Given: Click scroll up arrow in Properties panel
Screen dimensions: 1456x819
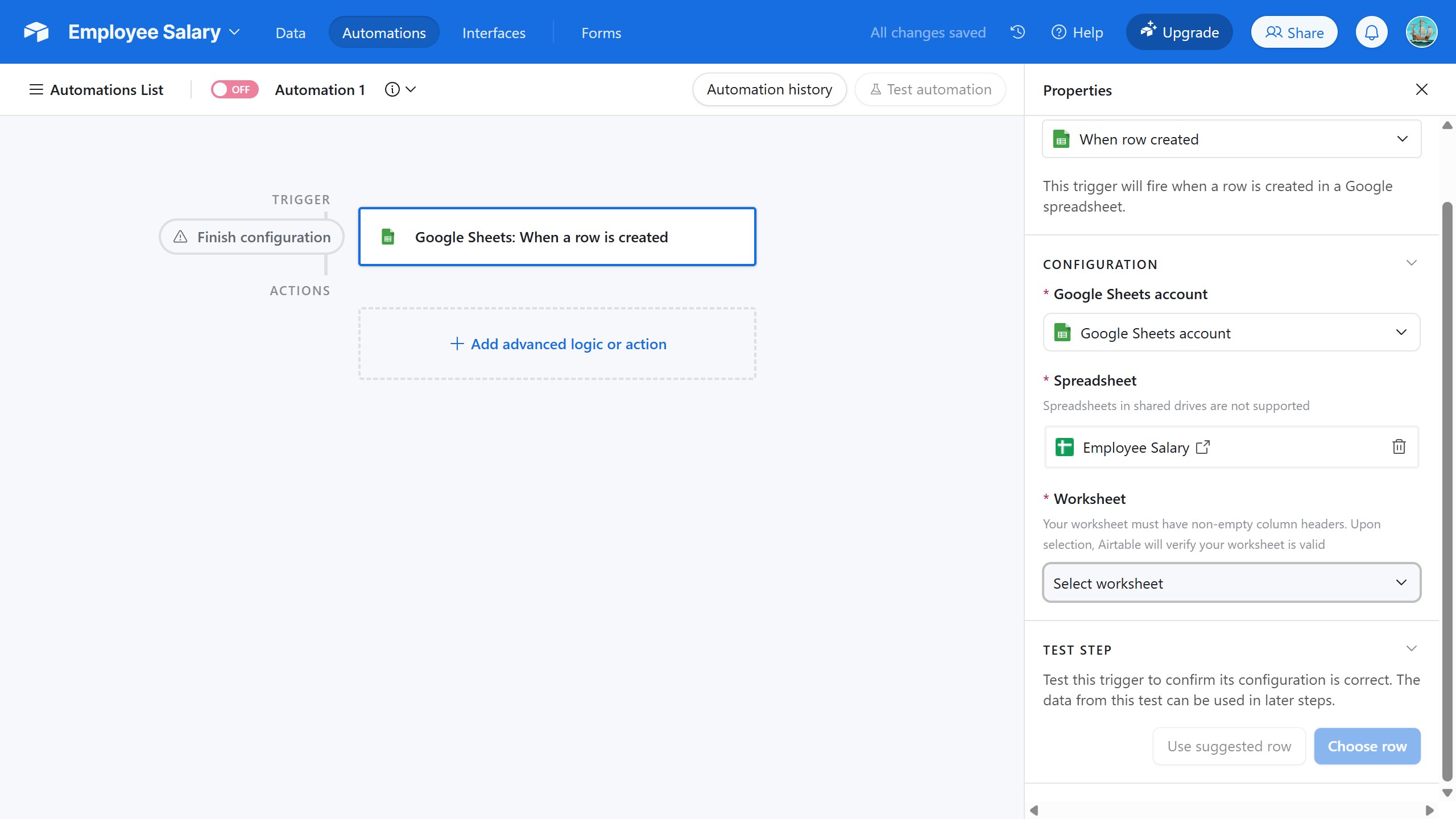Looking at the screenshot, I should (x=1447, y=125).
